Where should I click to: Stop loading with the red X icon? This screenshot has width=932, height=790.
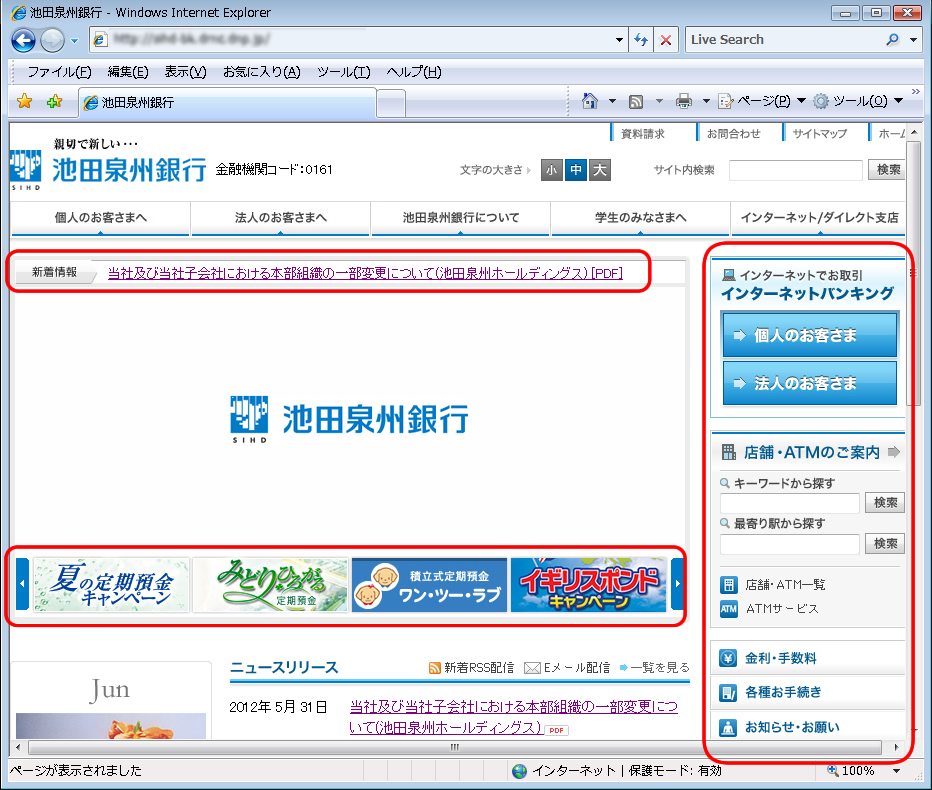point(666,40)
